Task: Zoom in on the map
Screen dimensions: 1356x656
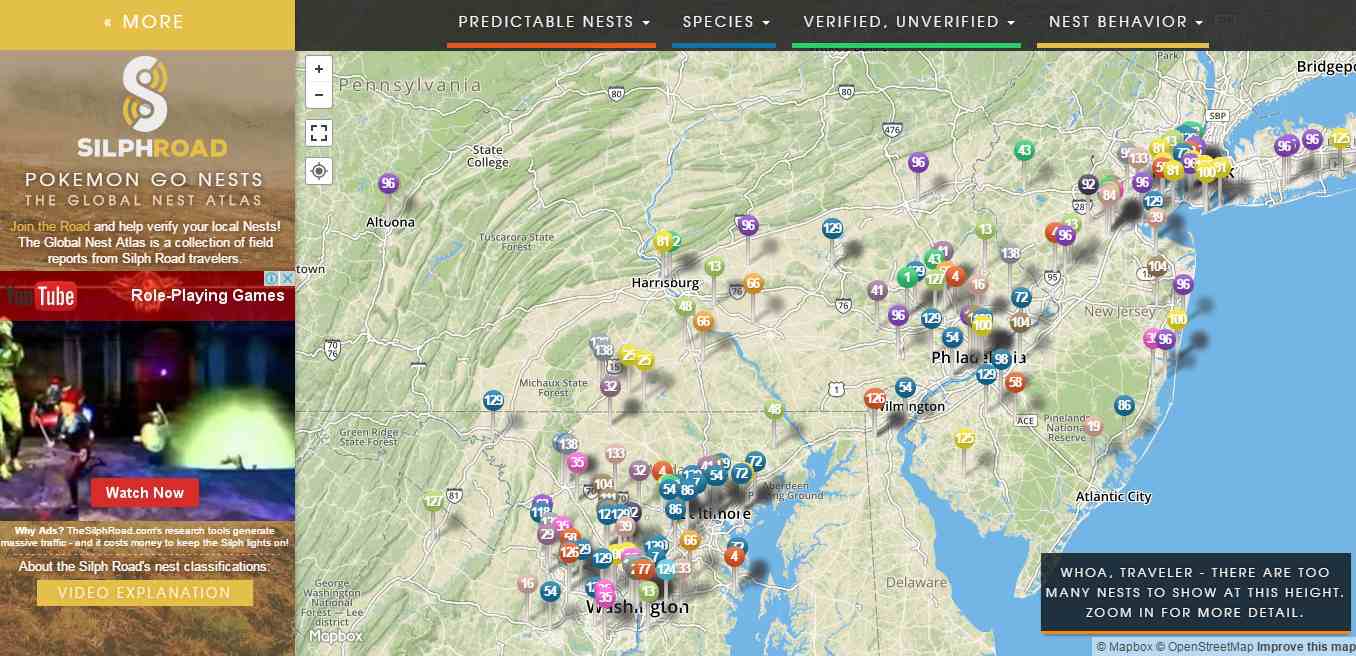Action: (x=319, y=69)
